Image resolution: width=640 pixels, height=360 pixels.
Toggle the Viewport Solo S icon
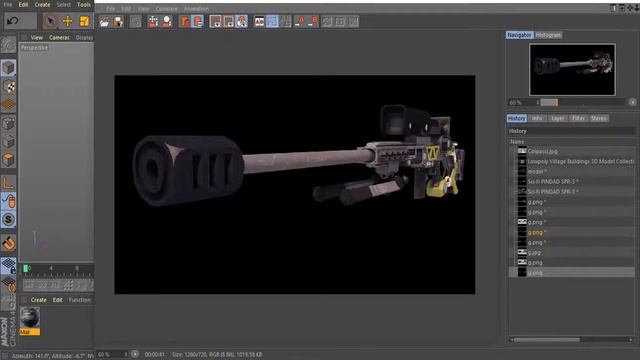[8, 220]
